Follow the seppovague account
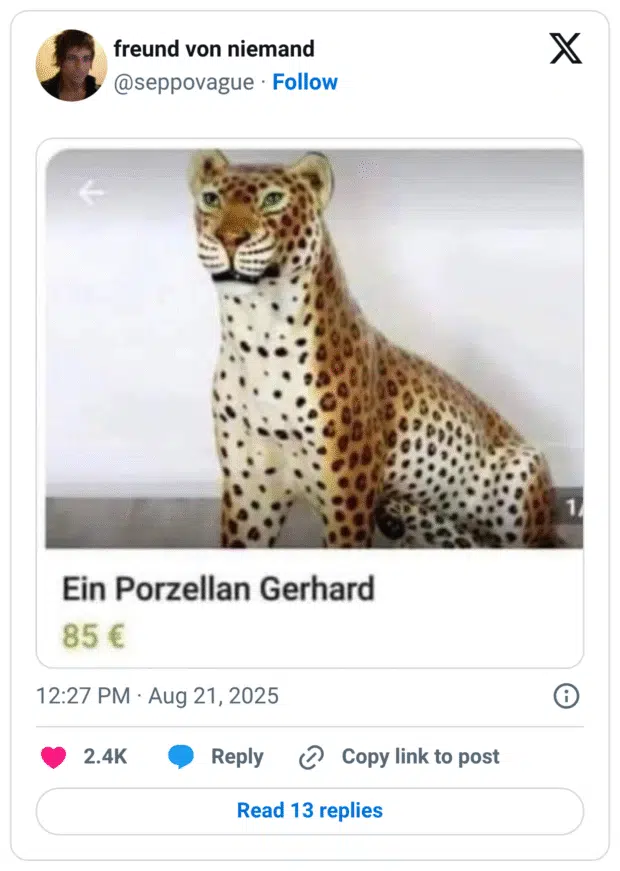This screenshot has height=871, width=620. (x=305, y=82)
